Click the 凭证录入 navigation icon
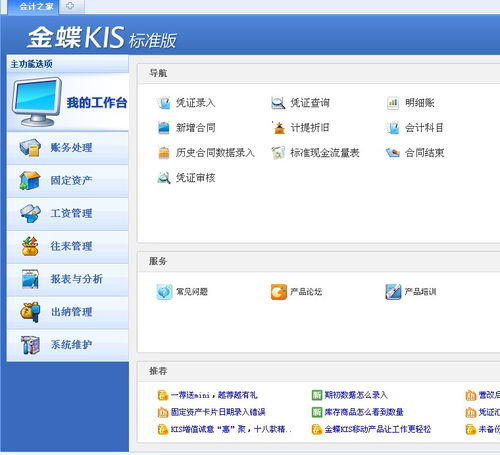The image size is (500, 455). (x=163, y=103)
